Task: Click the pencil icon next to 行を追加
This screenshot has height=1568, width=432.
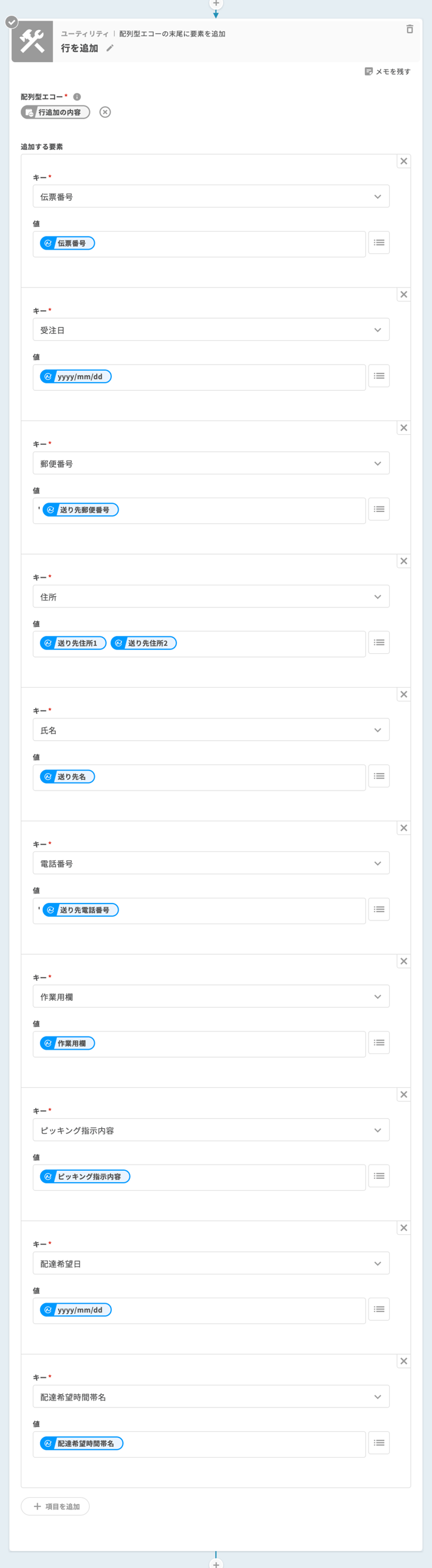Action: click(x=110, y=48)
